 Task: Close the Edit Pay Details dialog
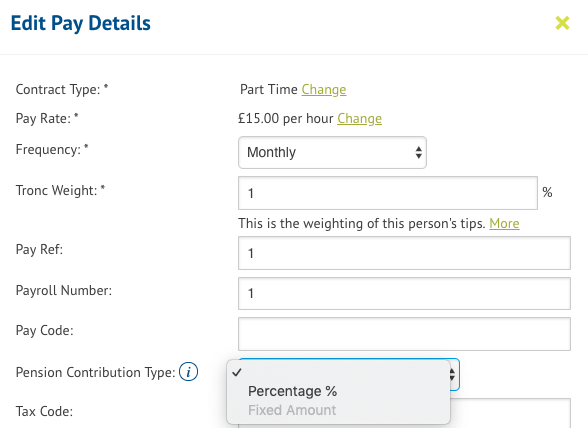tap(562, 23)
